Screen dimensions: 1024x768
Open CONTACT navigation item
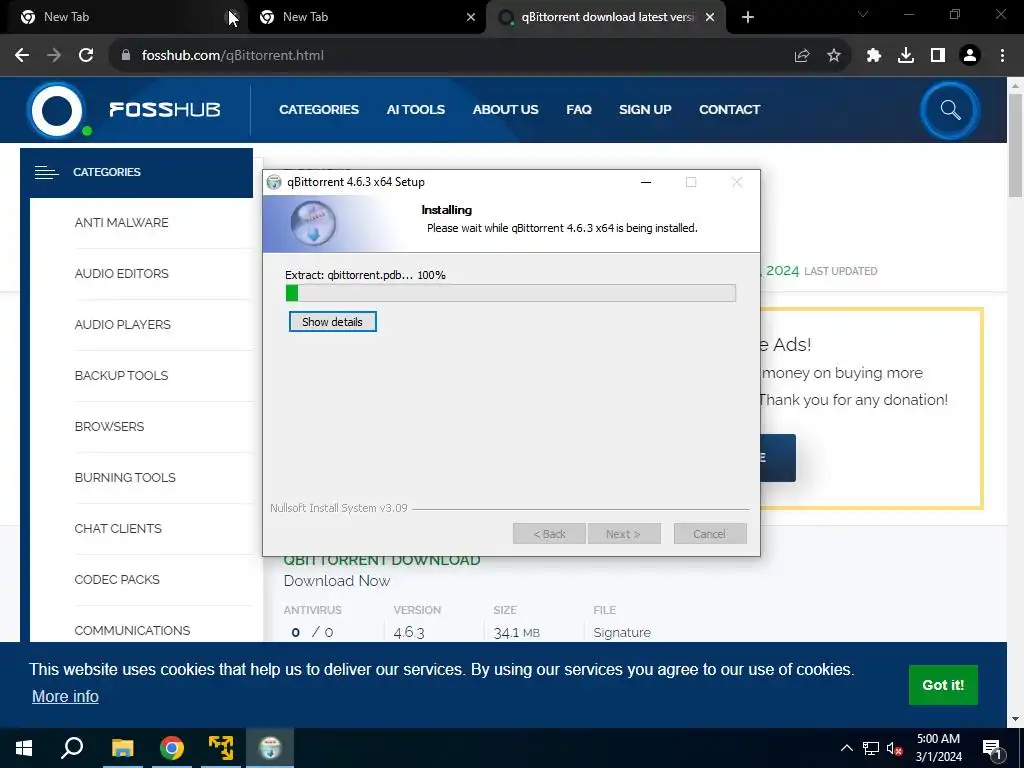pyautogui.click(x=729, y=110)
